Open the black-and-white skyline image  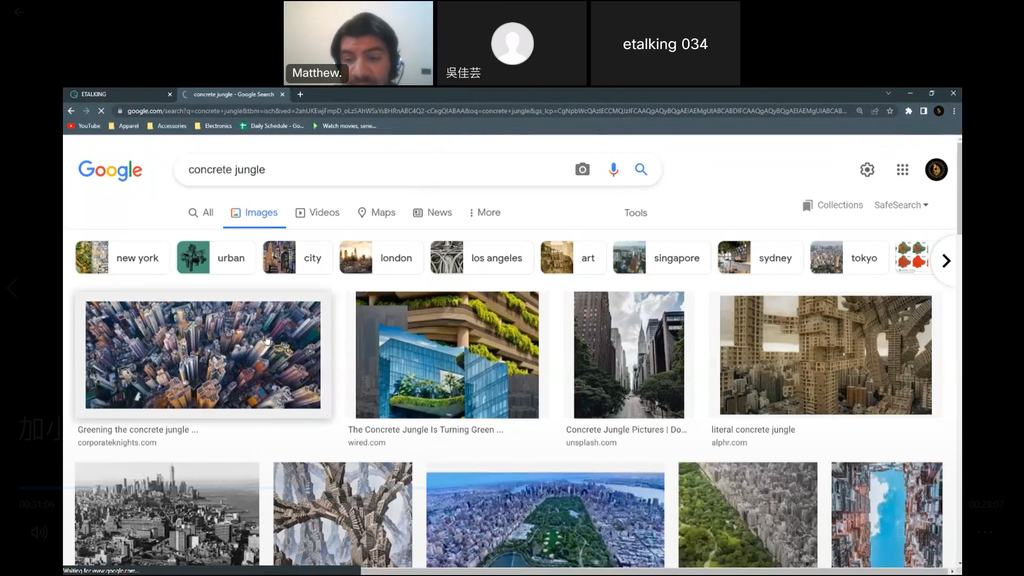pos(167,514)
